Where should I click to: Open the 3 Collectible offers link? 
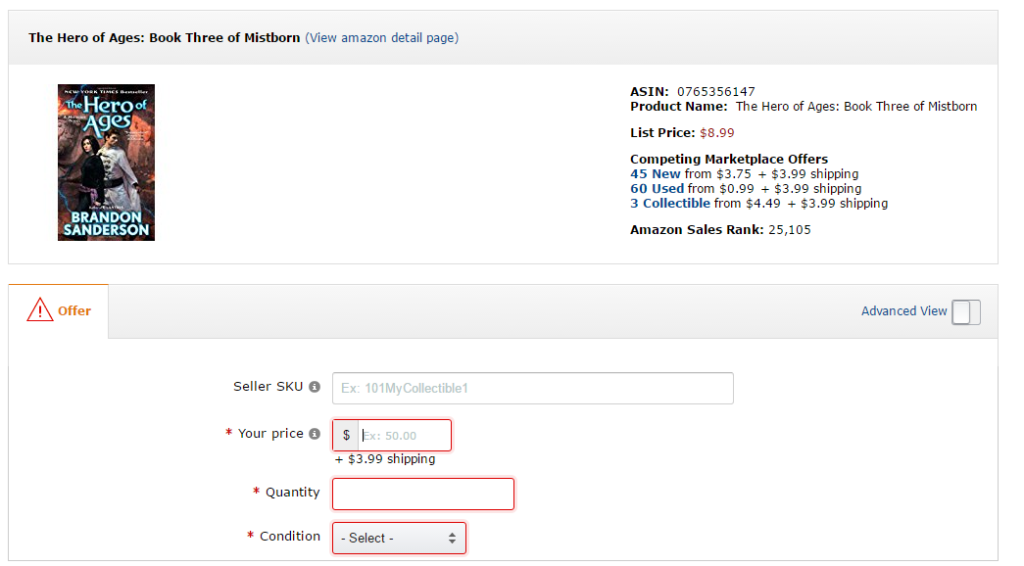670,203
